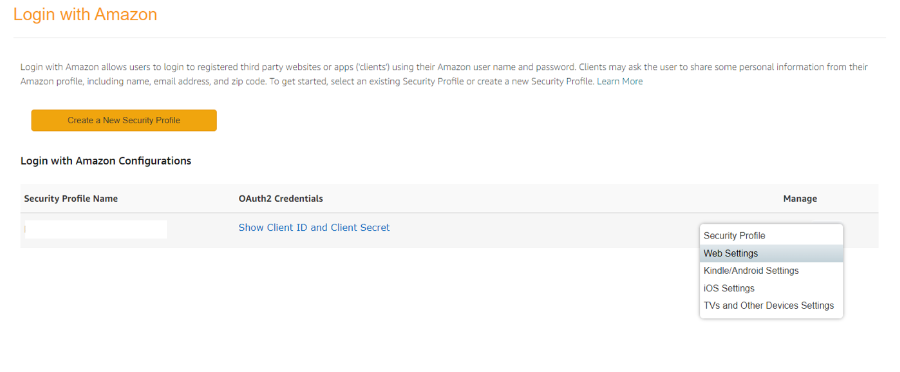Select iOS Settings menu entry

click(x=771, y=288)
